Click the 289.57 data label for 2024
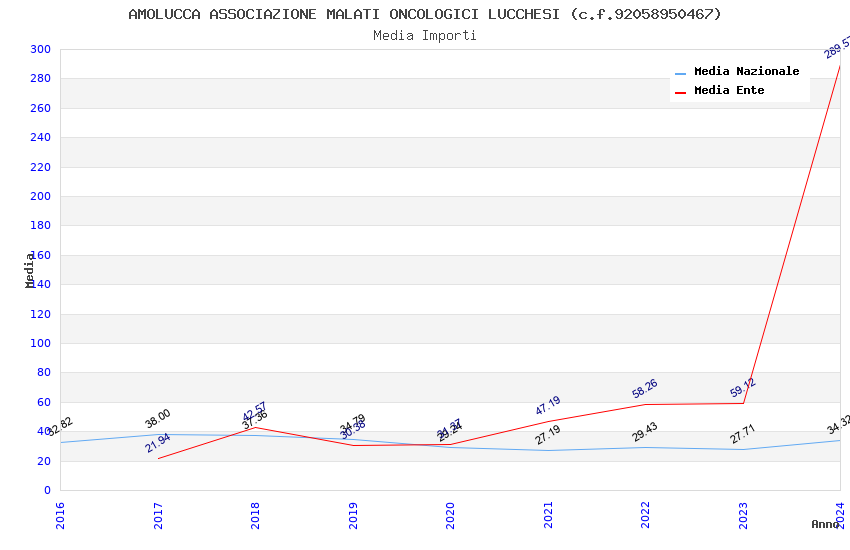 (x=837, y=47)
